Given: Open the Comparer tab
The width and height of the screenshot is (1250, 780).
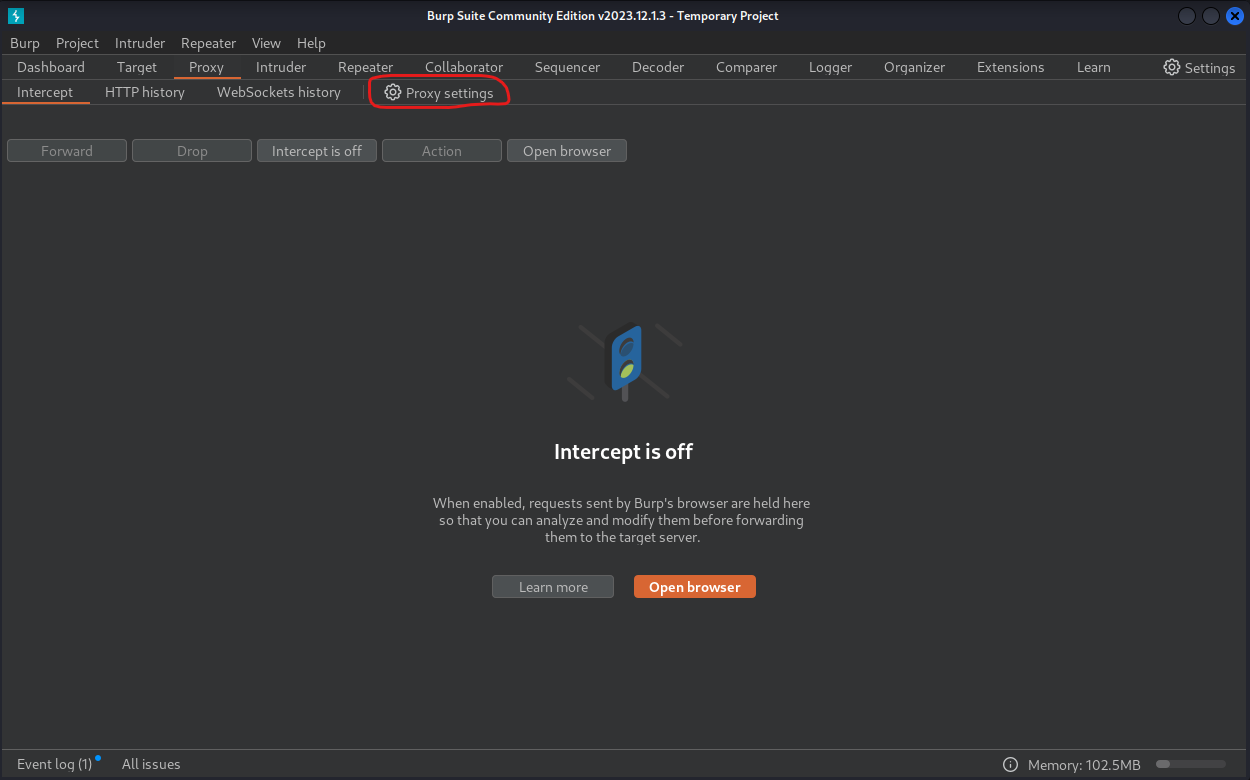Looking at the screenshot, I should point(746,67).
